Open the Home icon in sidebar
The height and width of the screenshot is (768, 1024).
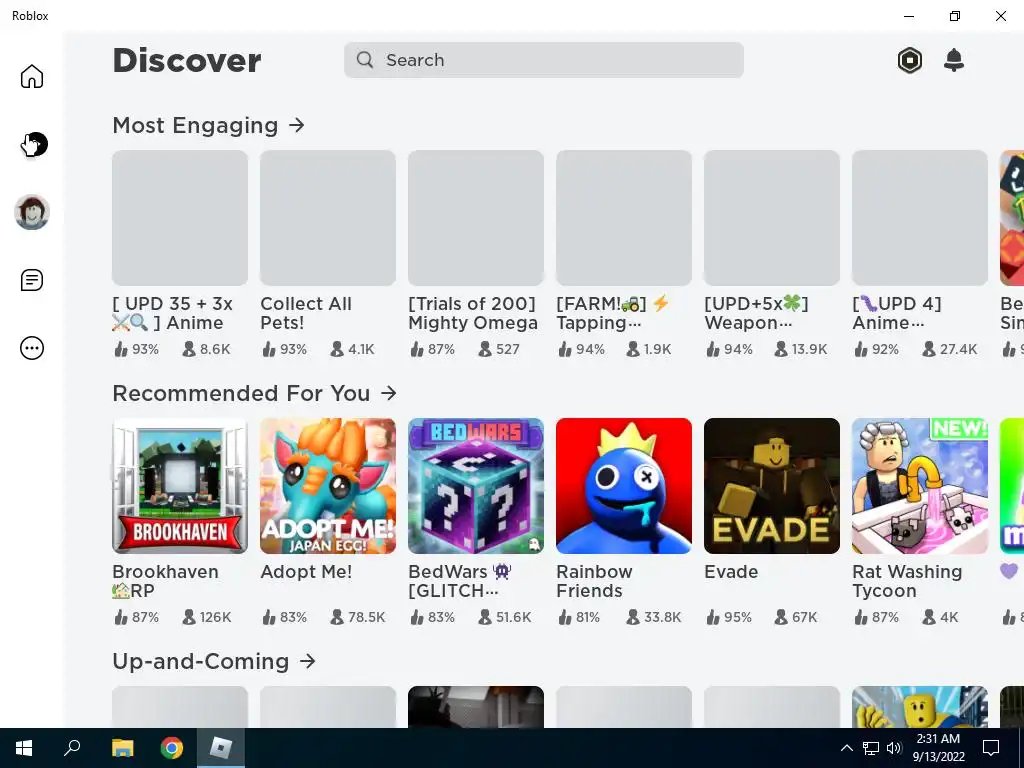click(31, 76)
